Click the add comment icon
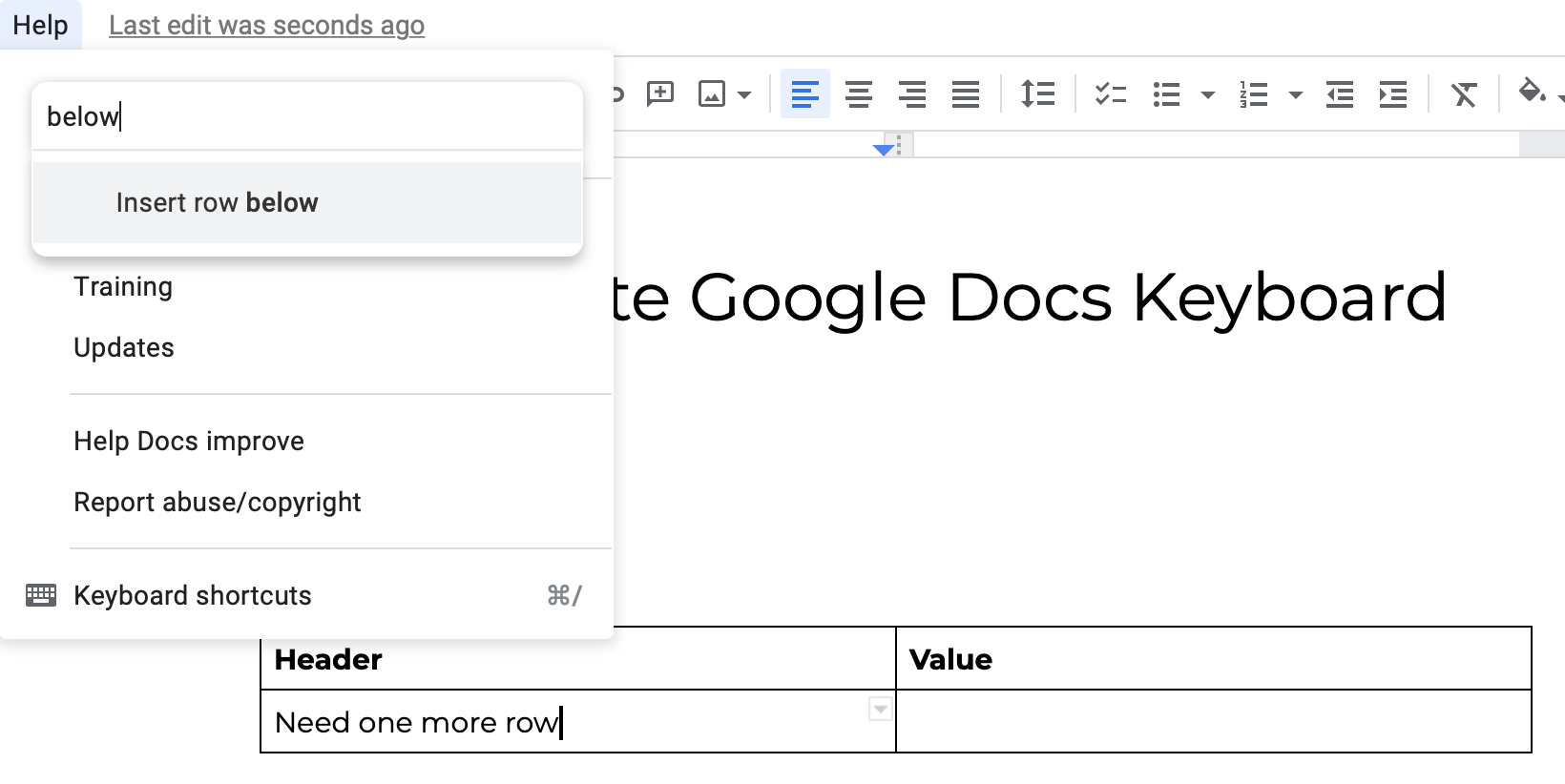This screenshot has width=1565, height=784. [660, 93]
